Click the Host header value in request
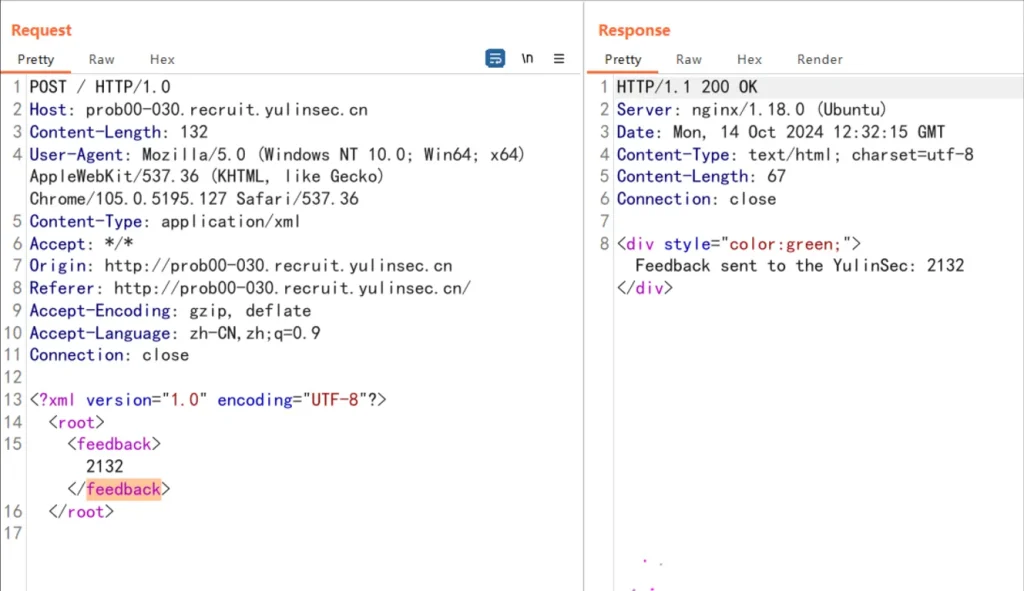1024x591 pixels. coord(226,110)
